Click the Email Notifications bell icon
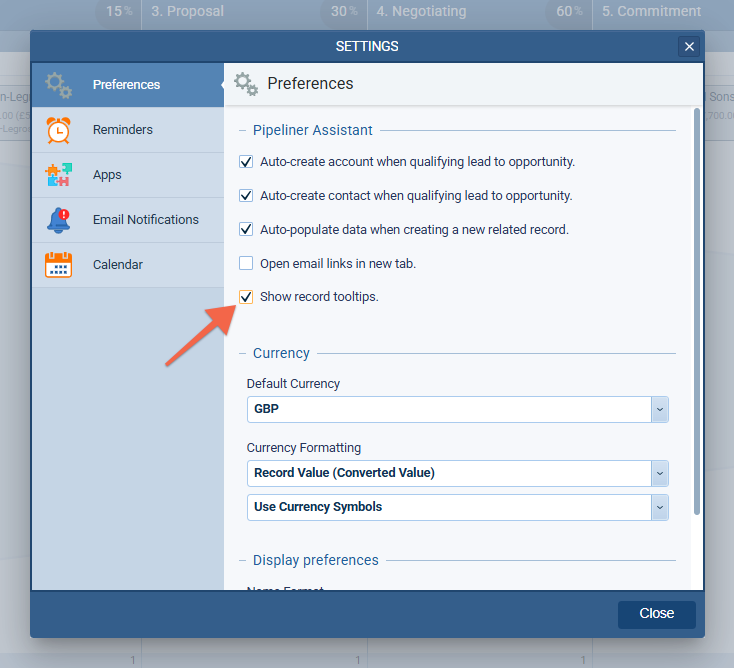This screenshot has height=668, width=734. coord(59,220)
